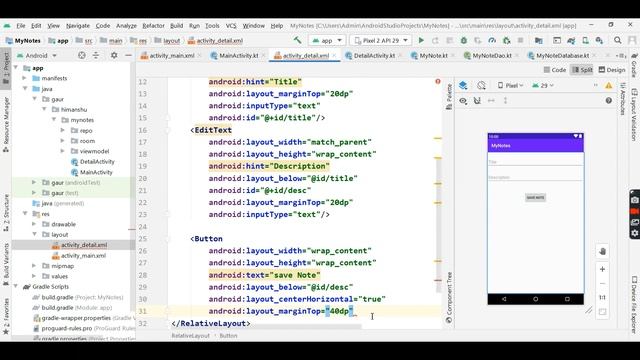The width and height of the screenshot is (640, 360).
Task: Zoom in on the layout preview
Action: pos(602,269)
